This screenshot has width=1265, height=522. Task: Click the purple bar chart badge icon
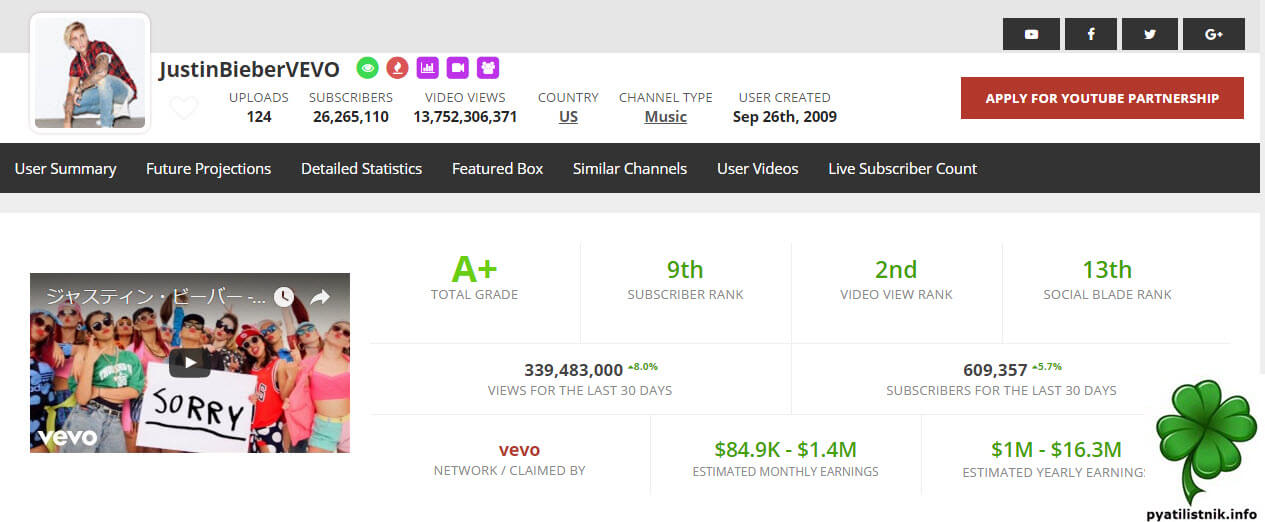[428, 68]
